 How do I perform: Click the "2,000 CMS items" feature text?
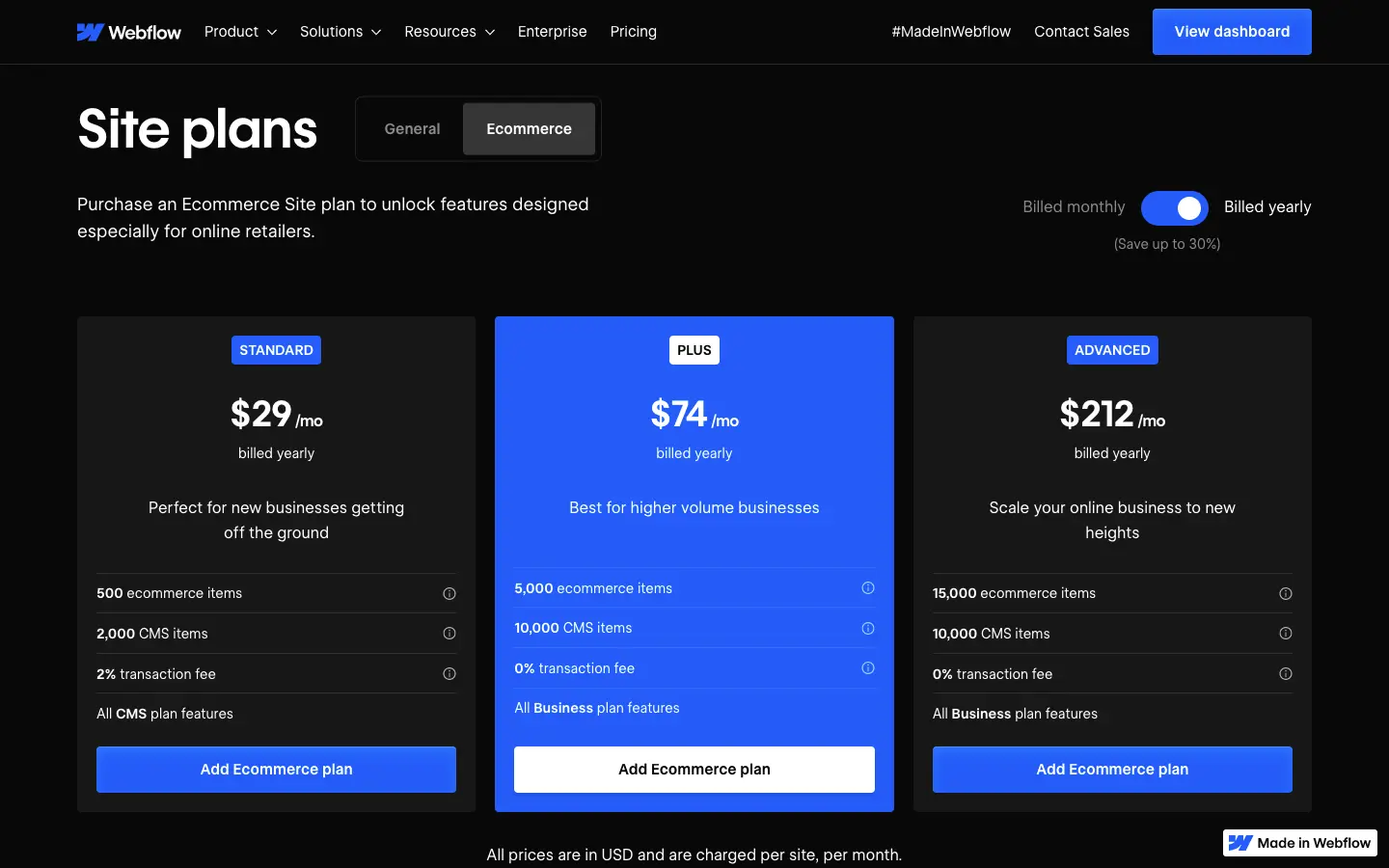(x=152, y=634)
